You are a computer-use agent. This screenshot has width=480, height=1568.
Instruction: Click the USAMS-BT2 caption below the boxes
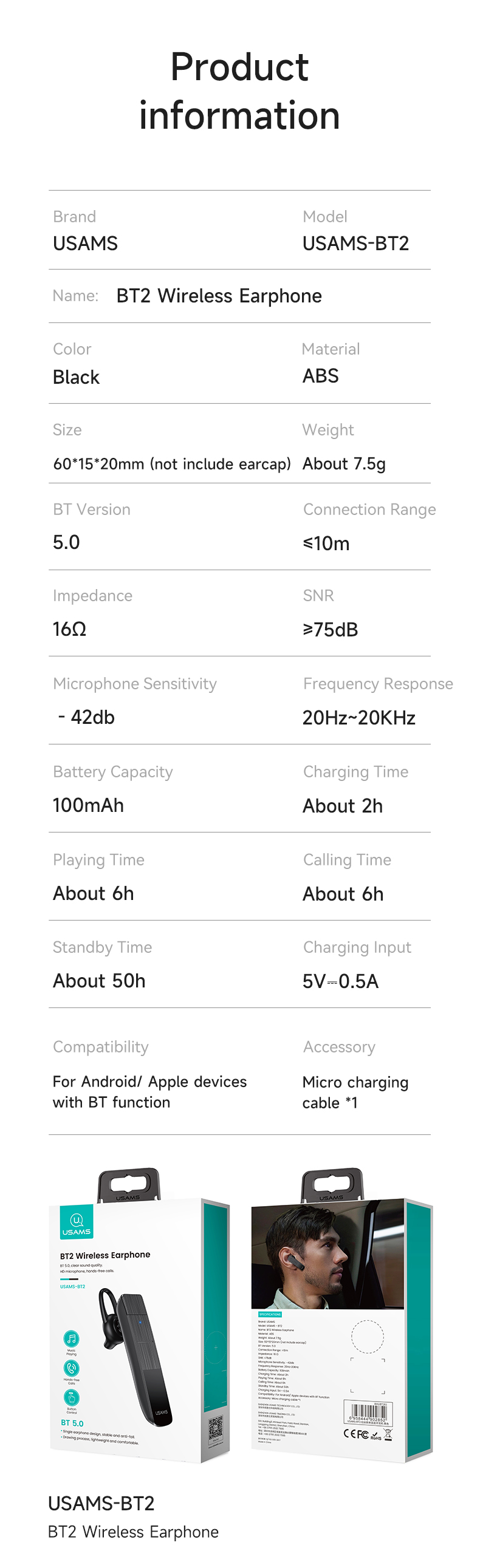101,1503
